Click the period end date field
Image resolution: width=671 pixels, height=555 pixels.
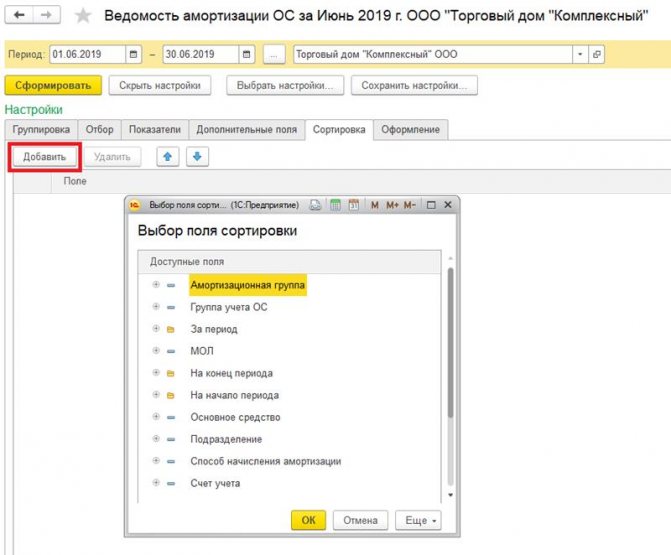click(201, 54)
